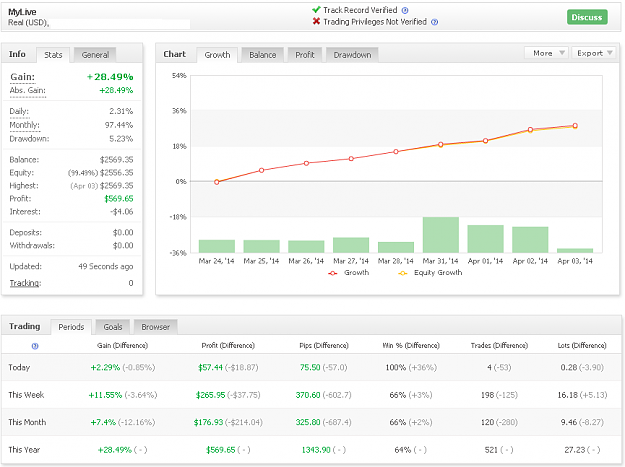The image size is (625, 467).
Task: Click the green volume bar for Mar 31, '14
Action: (440, 235)
